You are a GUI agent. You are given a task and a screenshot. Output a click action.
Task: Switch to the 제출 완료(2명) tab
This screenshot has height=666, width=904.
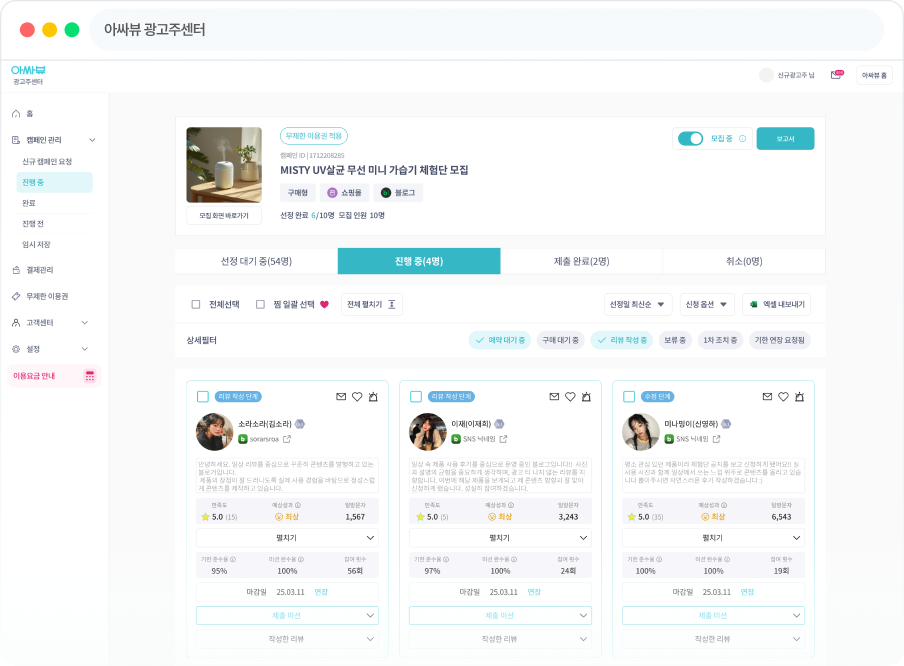click(580, 260)
